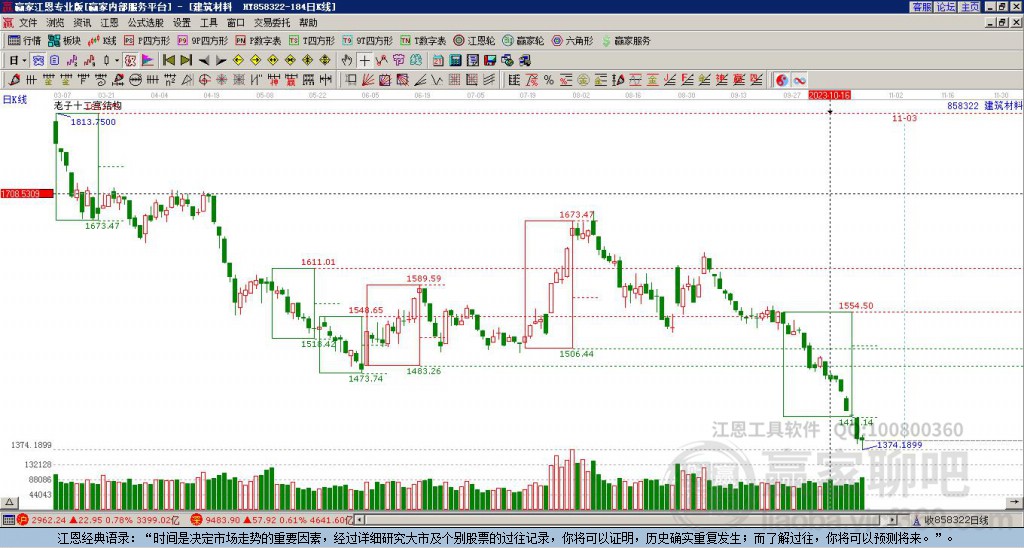Open the 江恩 menu
The height and width of the screenshot is (548, 1024).
click(110, 23)
